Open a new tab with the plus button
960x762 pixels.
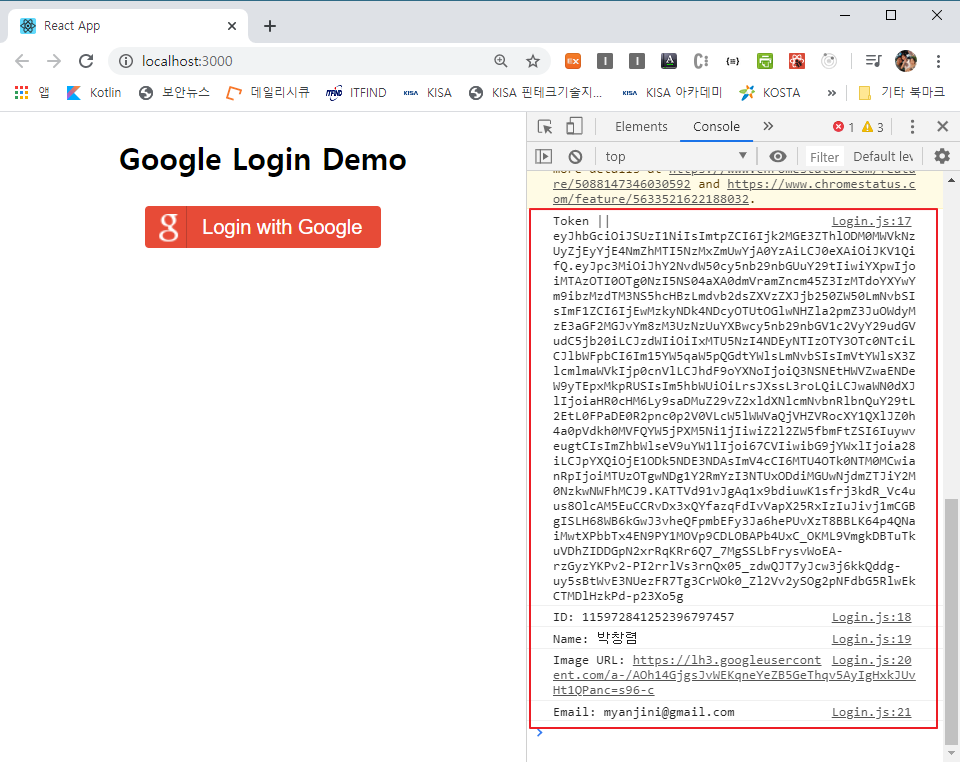pyautogui.click(x=269, y=26)
